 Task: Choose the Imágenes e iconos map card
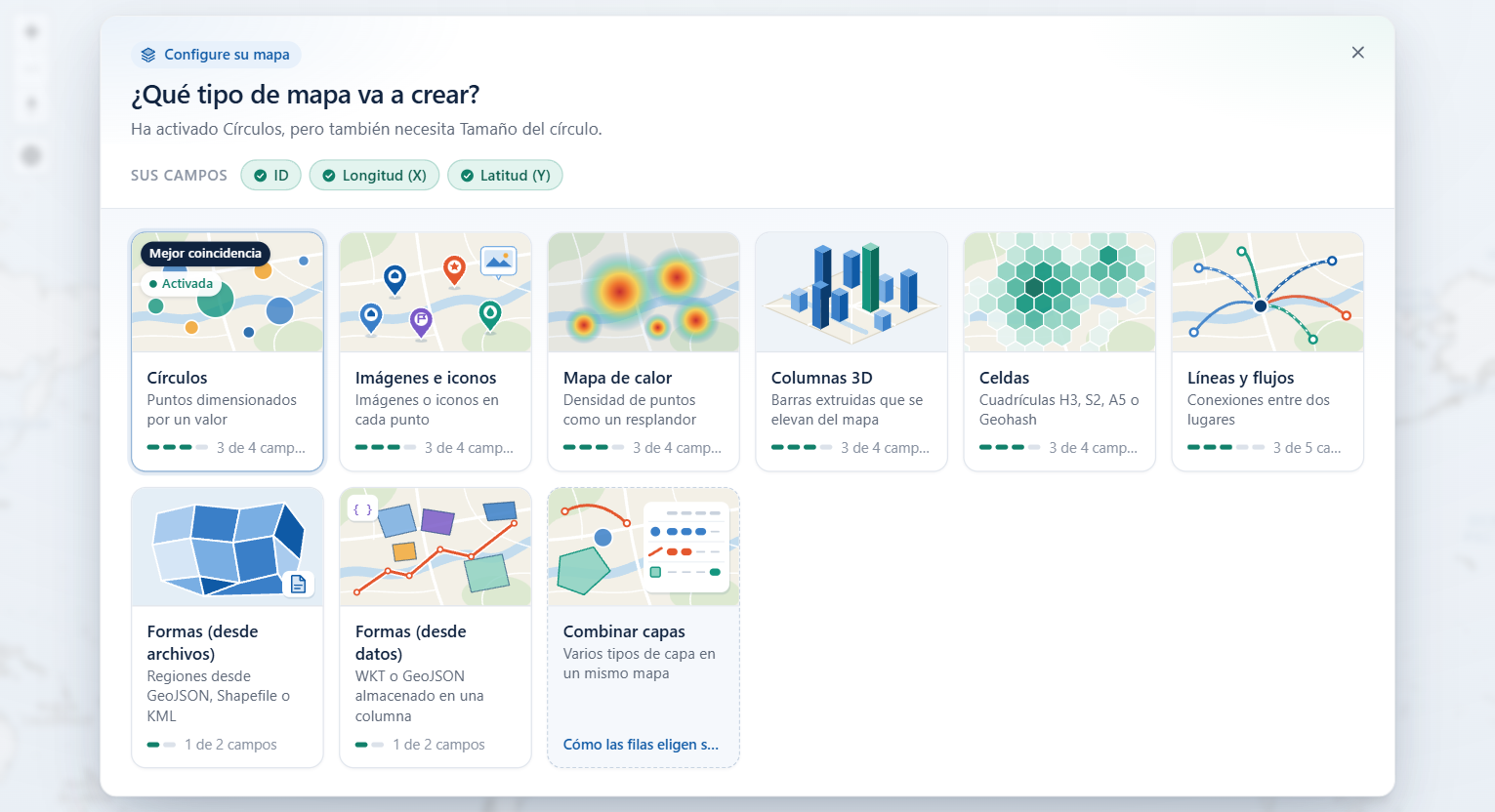[x=436, y=351]
